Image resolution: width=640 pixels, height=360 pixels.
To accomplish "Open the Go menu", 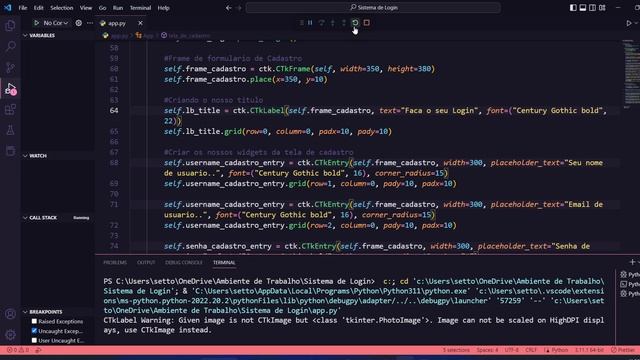I will tap(102, 8).
